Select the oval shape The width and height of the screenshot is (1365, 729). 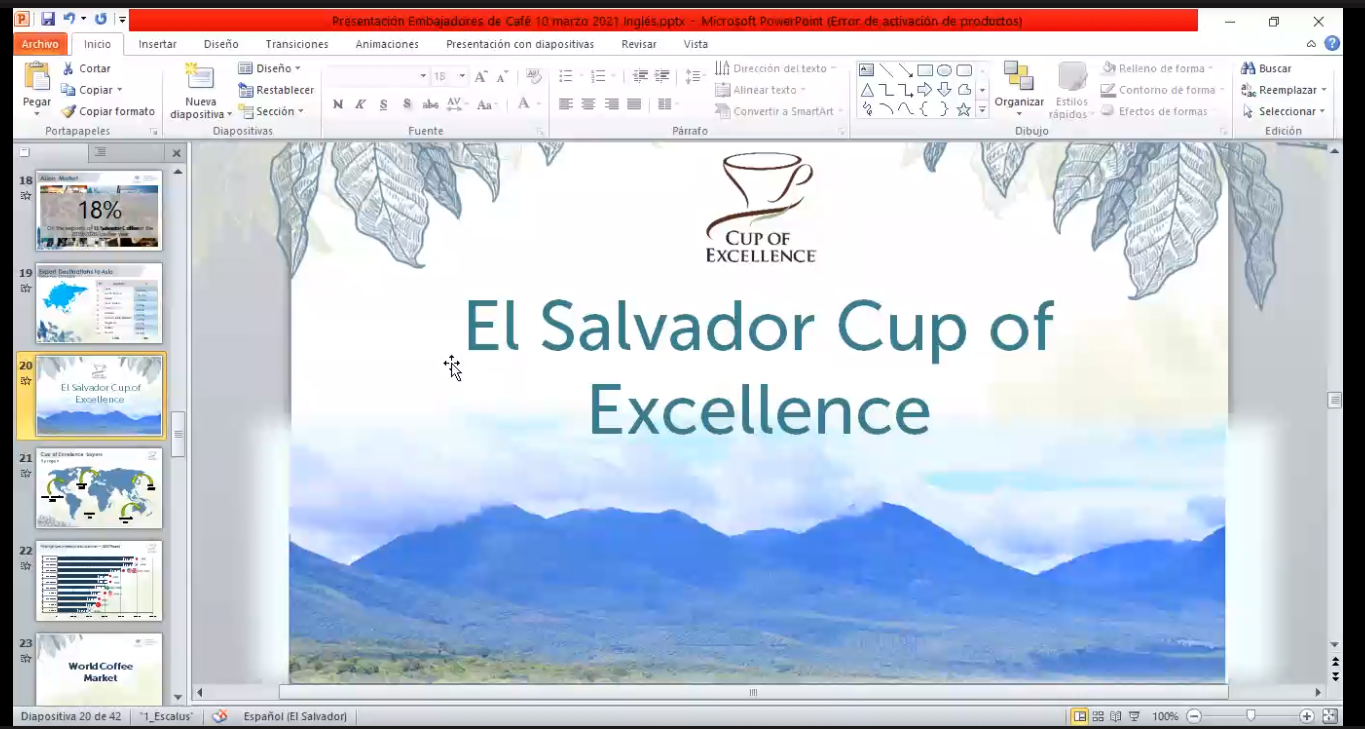pos(944,70)
